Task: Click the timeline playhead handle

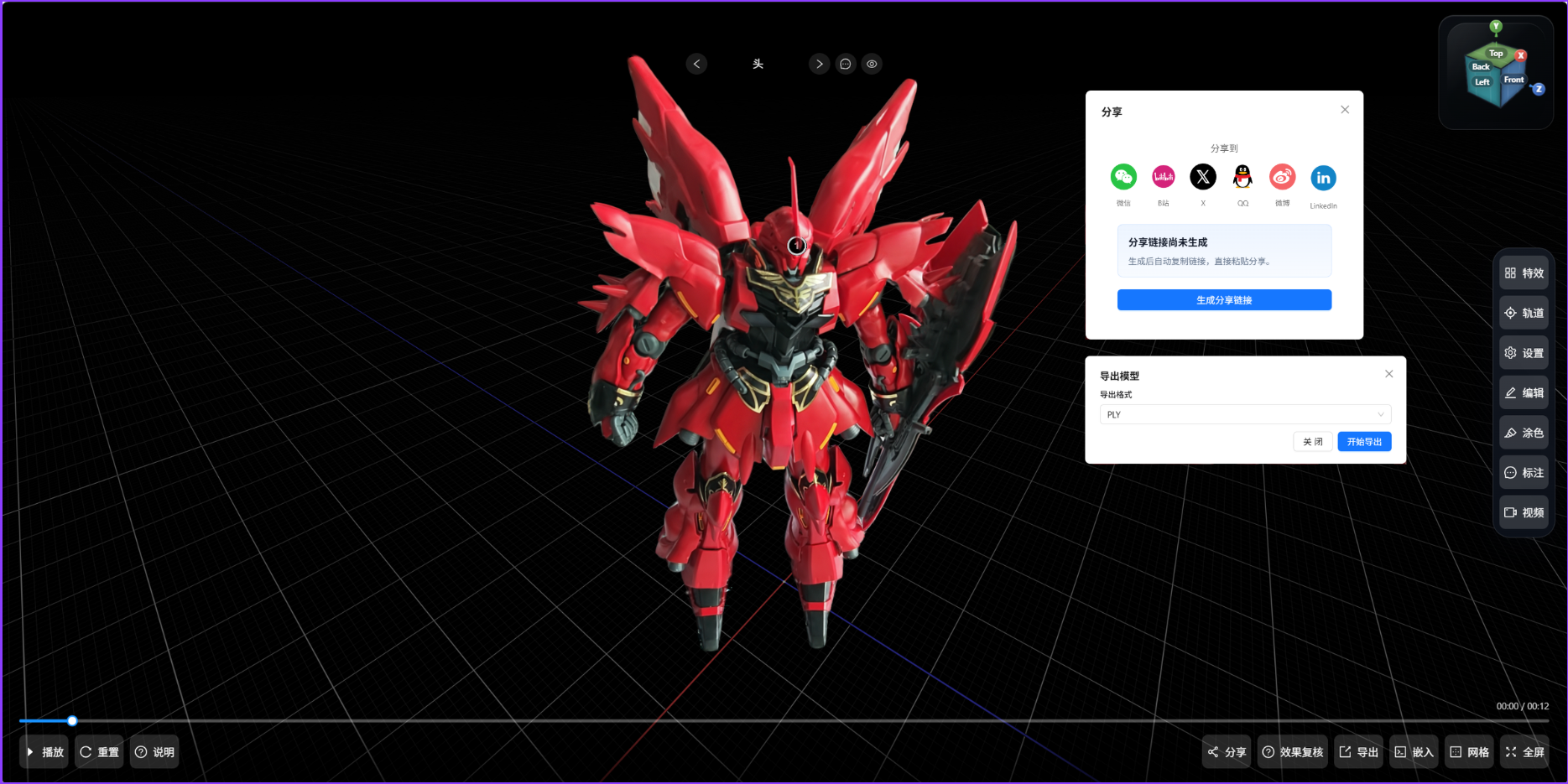Action: pos(72,720)
